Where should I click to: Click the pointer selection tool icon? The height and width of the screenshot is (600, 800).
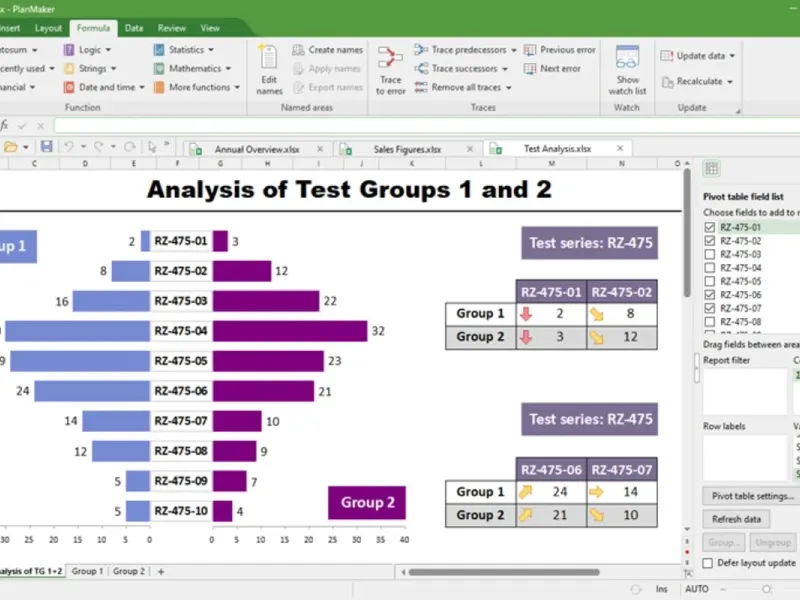click(152, 147)
